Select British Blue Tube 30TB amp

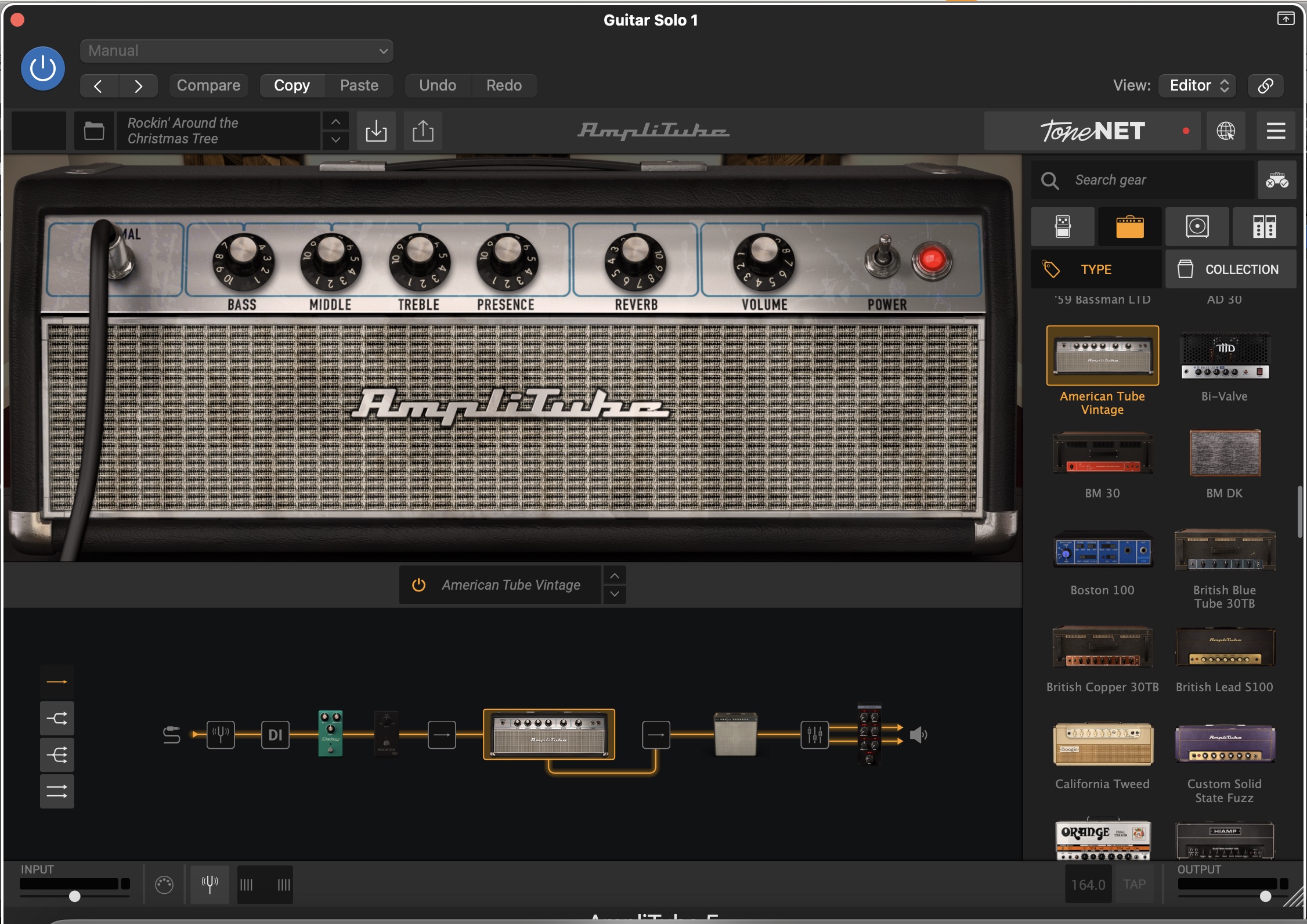[1225, 549]
